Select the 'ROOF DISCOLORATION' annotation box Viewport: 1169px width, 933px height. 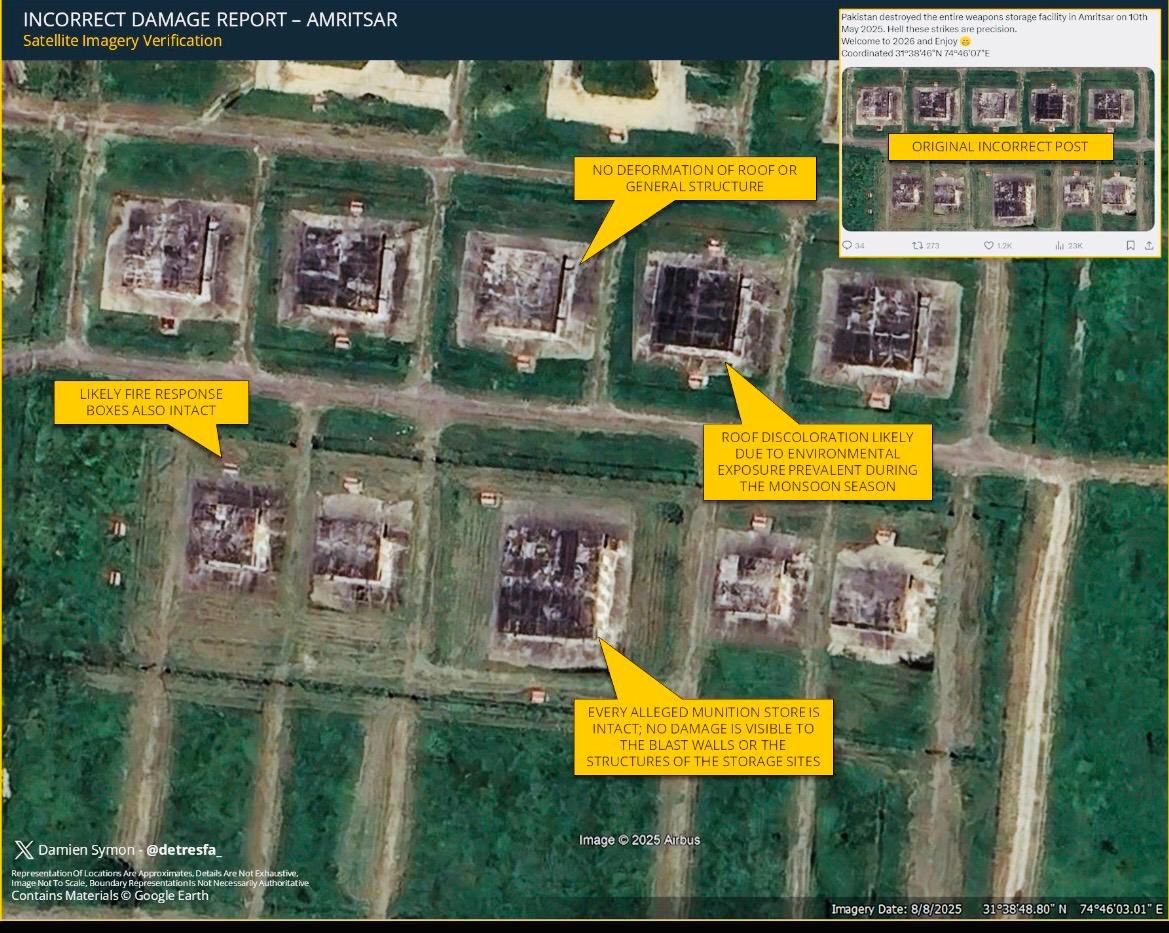pos(817,461)
